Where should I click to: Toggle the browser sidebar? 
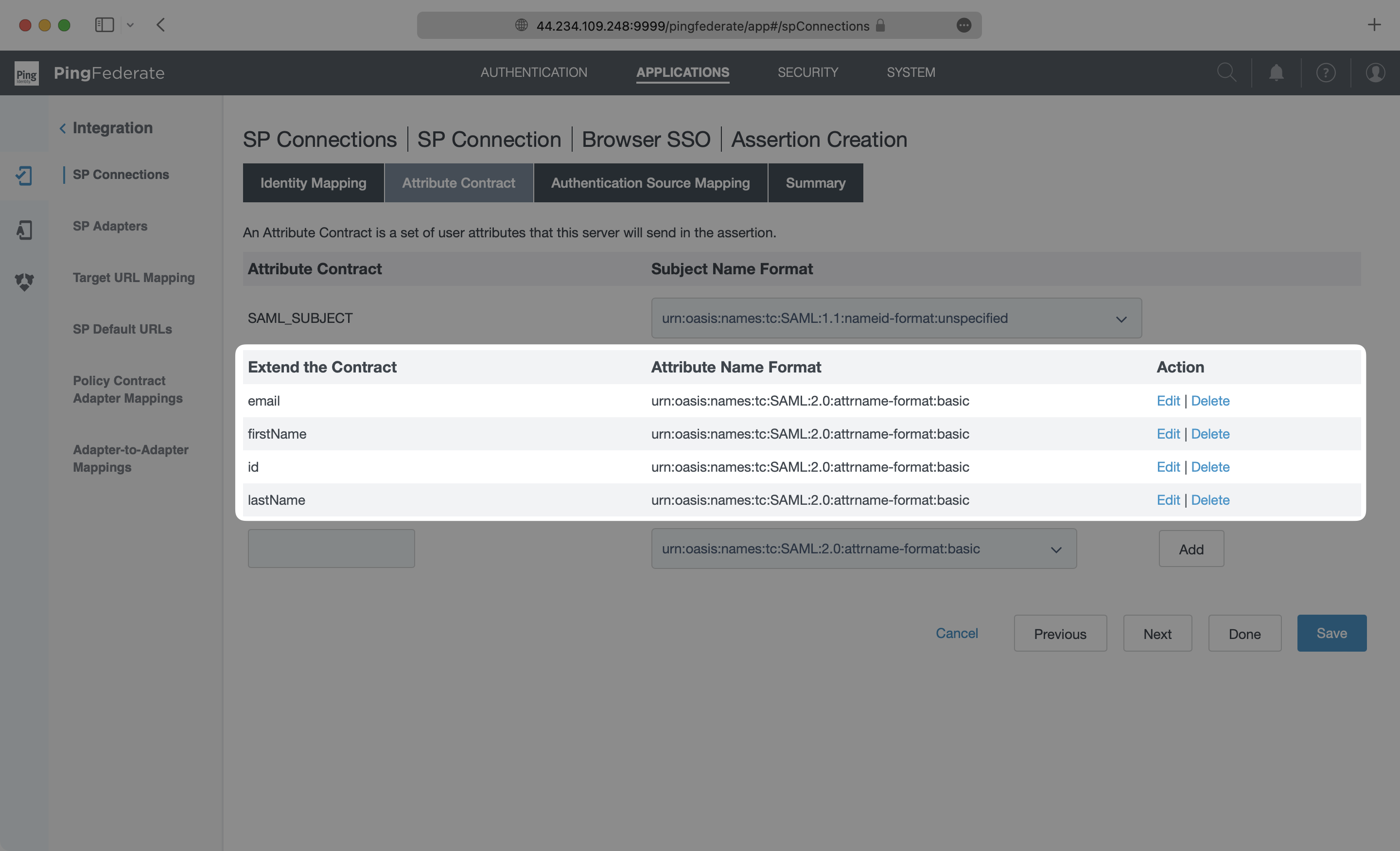coord(105,24)
